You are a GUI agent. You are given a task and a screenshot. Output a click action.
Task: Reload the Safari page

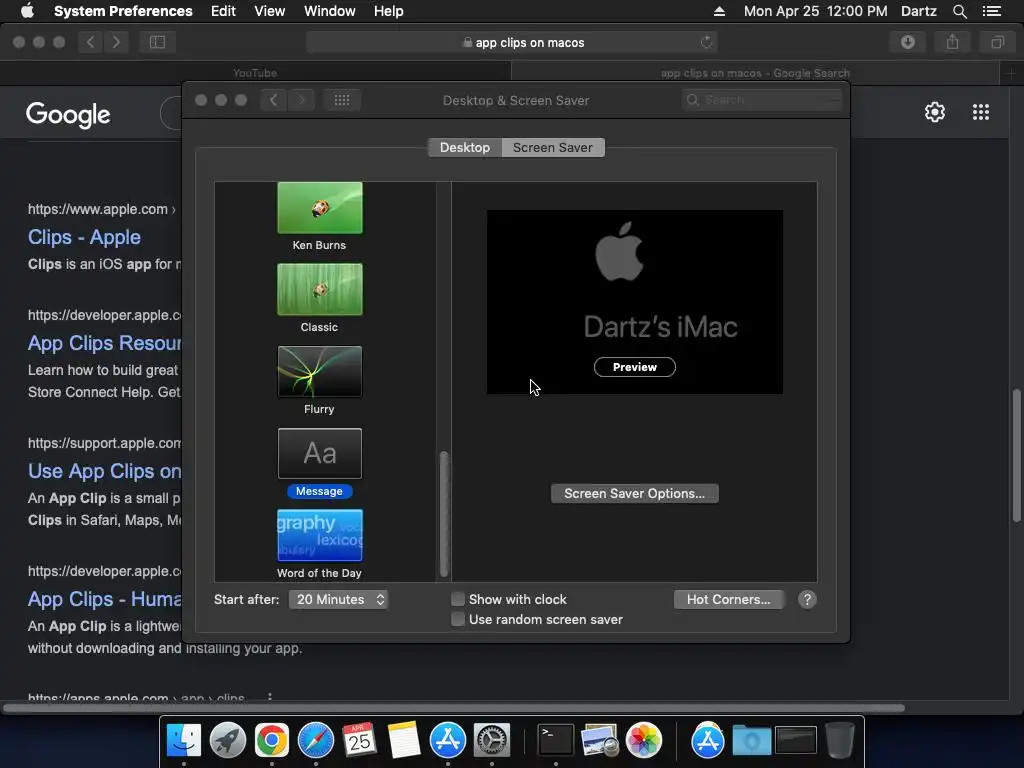(706, 42)
